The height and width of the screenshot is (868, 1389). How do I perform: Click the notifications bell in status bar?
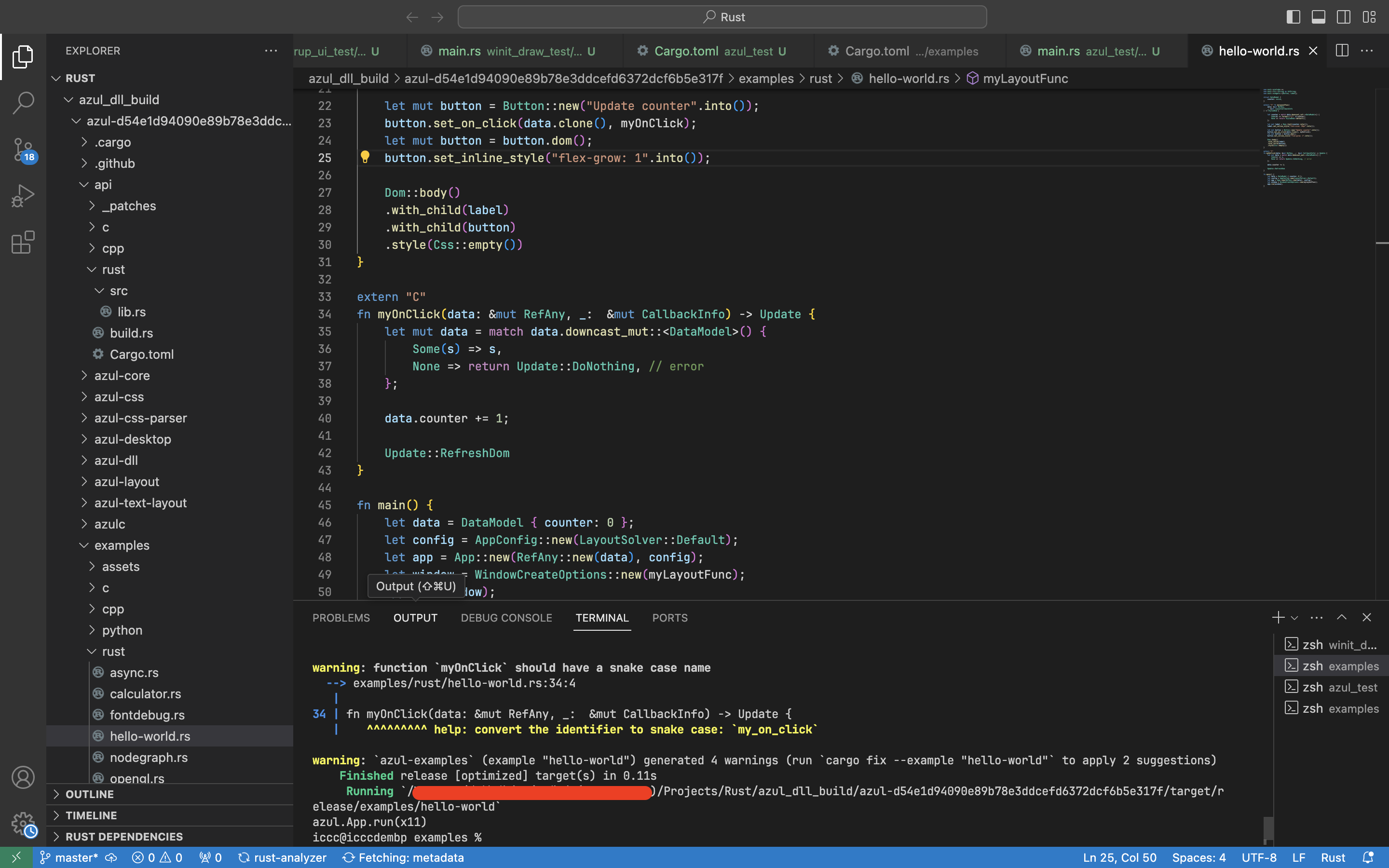pos(1368,857)
